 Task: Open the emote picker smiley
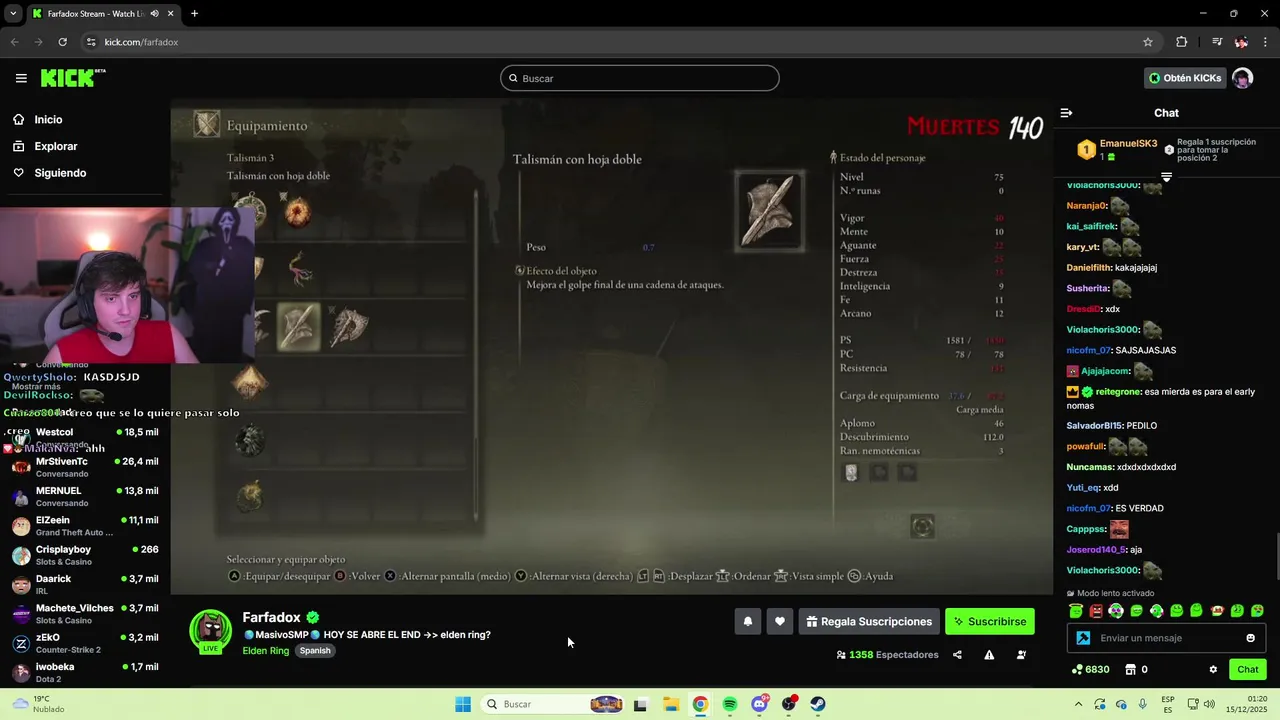(1250, 638)
